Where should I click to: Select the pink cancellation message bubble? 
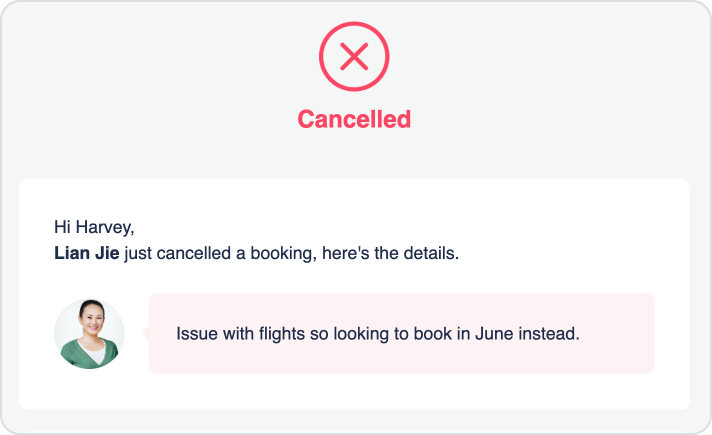click(401, 333)
